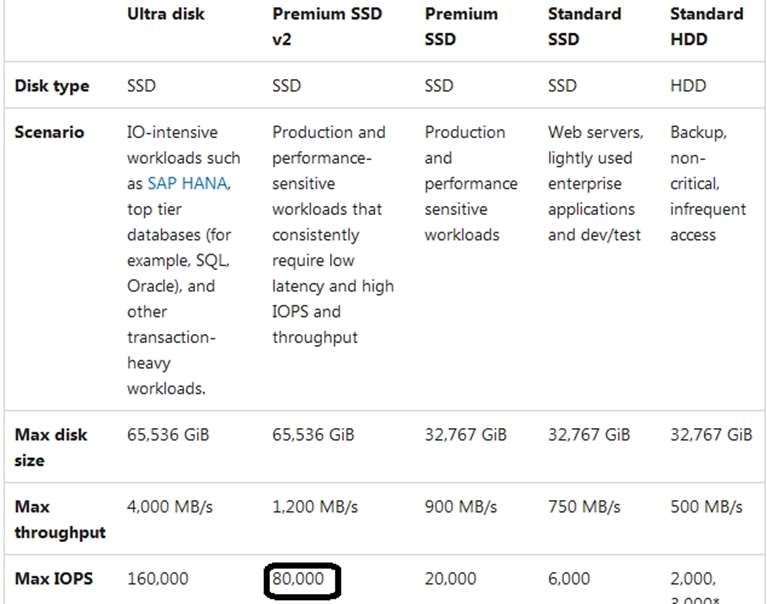Select the 900 MB/s throughput value
The height and width of the screenshot is (604, 767).
tap(462, 507)
